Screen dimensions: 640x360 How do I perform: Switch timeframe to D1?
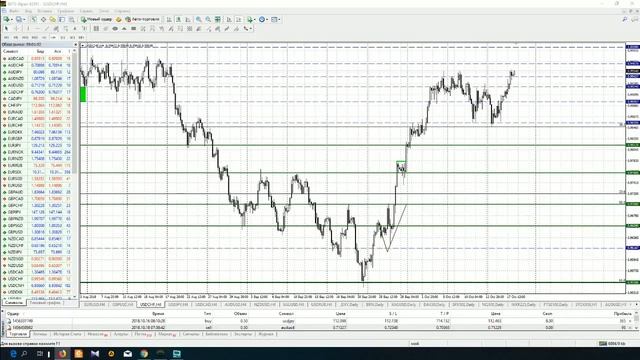pos(62,37)
